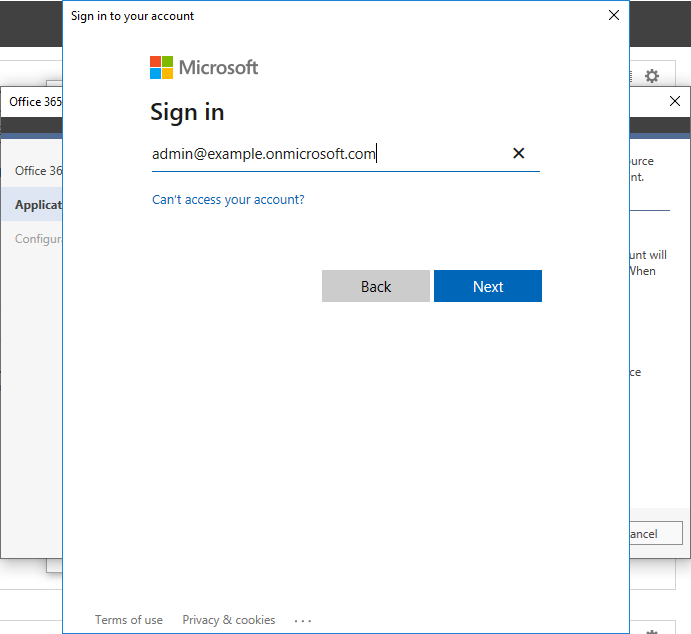
Task: Click the Next button in sign-in dialog
Action: (487, 286)
